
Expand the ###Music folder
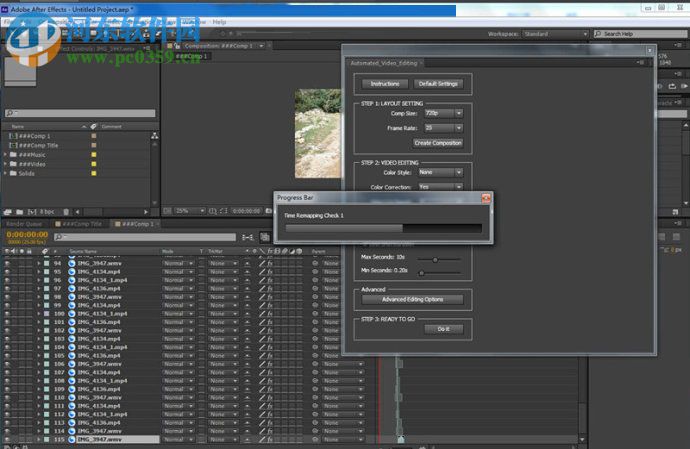(5, 155)
